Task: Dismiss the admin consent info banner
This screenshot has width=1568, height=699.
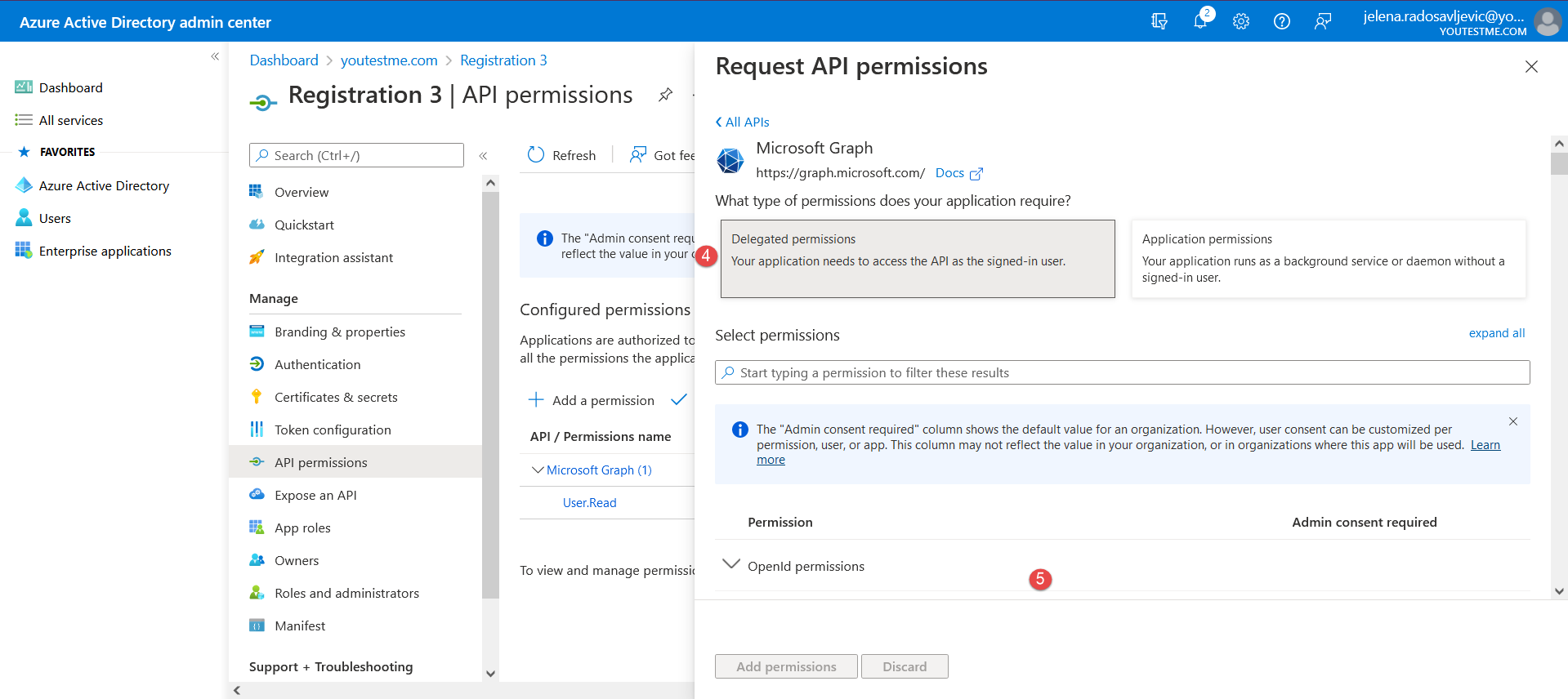Action: point(1512,421)
